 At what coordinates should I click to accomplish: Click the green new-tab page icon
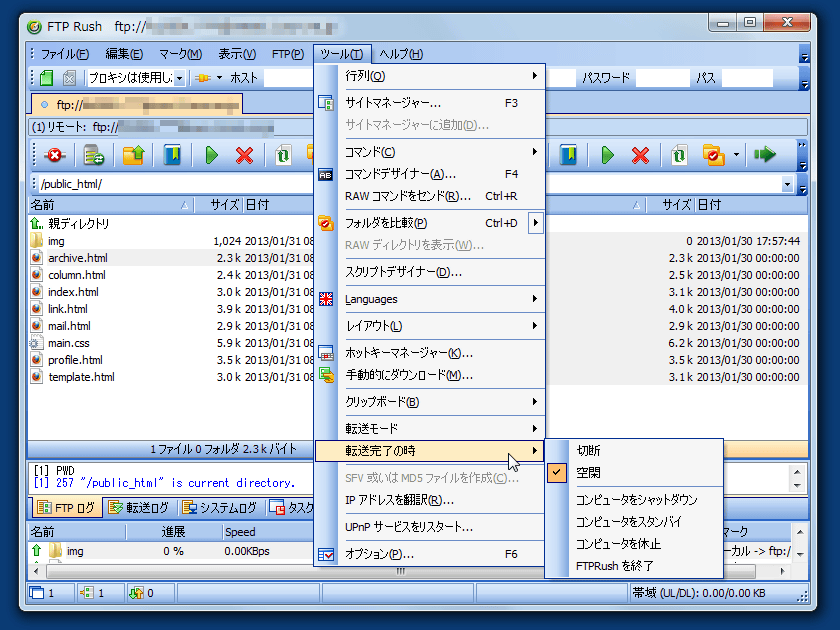pyautogui.click(x=47, y=78)
